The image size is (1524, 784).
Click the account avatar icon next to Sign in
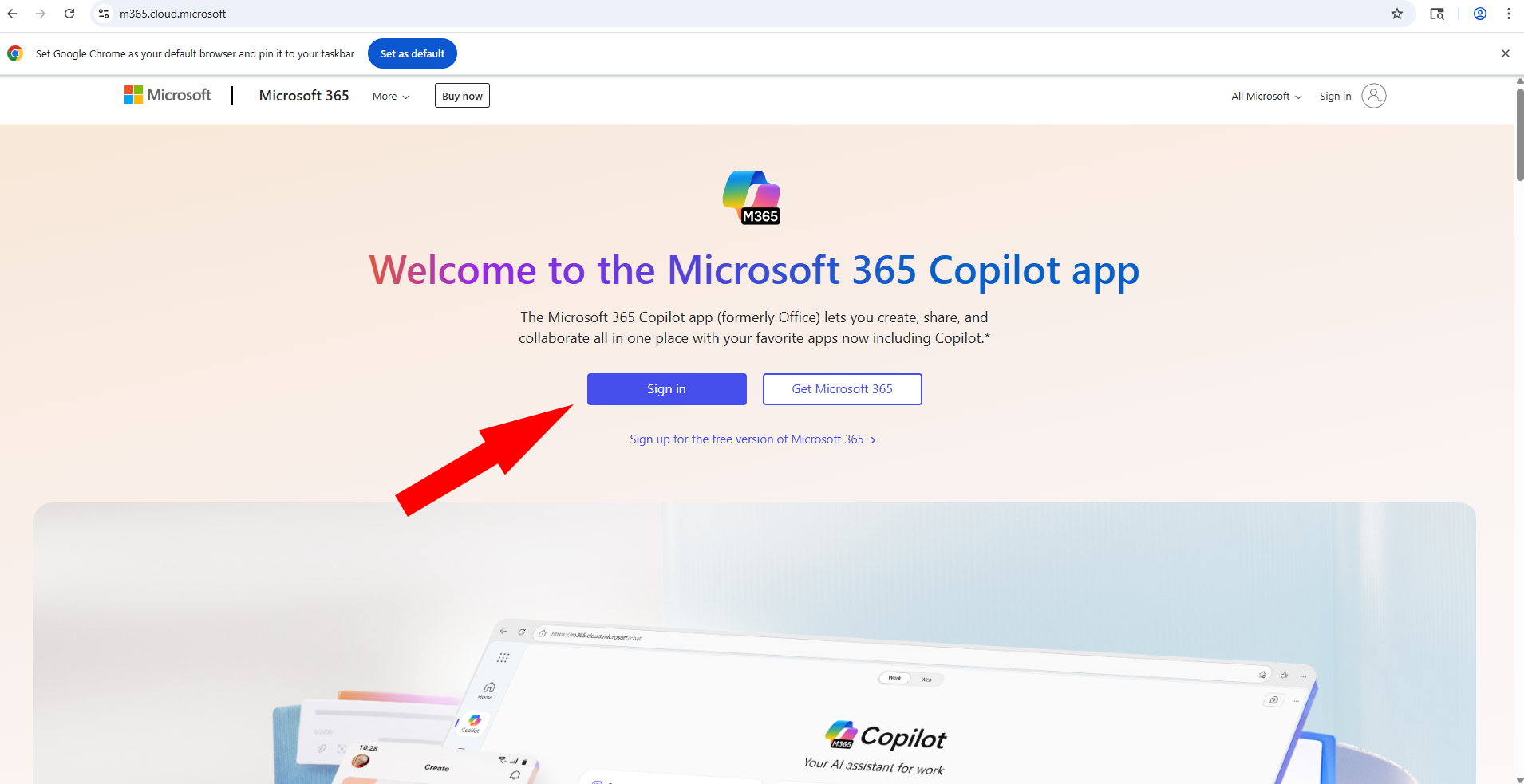click(1374, 96)
